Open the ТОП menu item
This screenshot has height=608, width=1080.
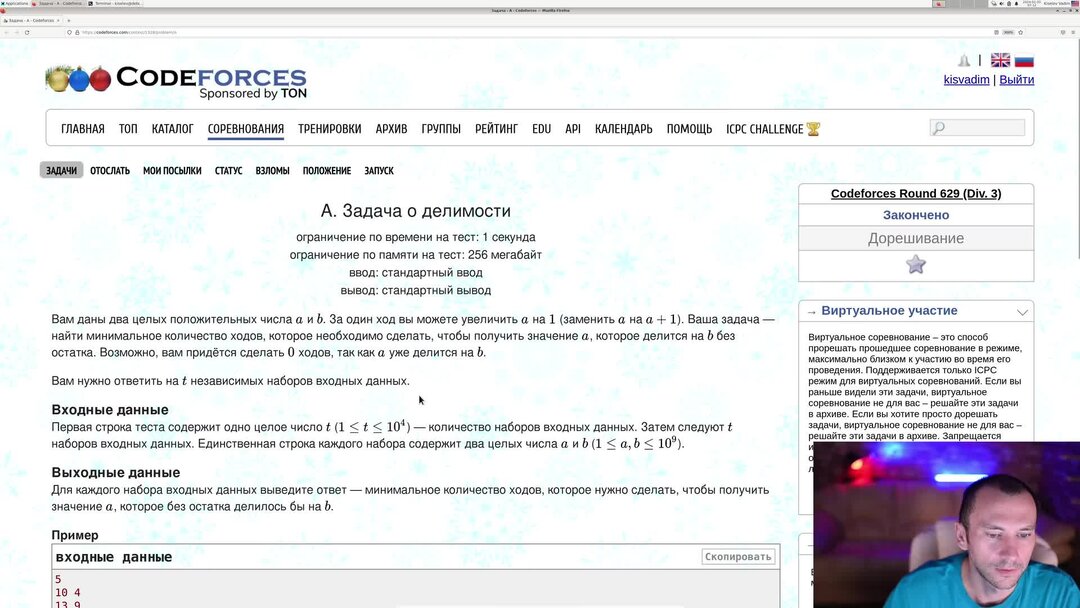128,129
